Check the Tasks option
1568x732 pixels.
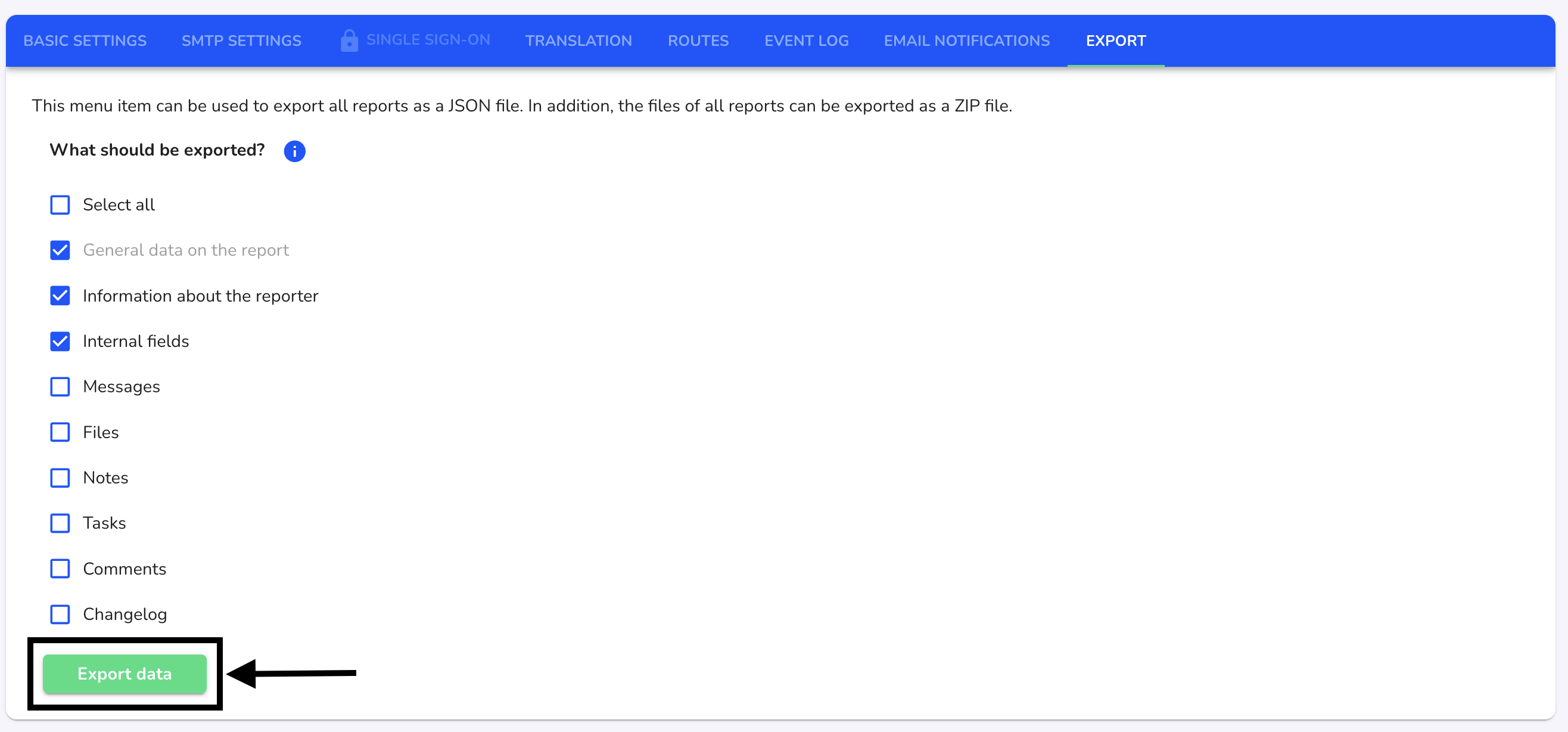pos(60,523)
